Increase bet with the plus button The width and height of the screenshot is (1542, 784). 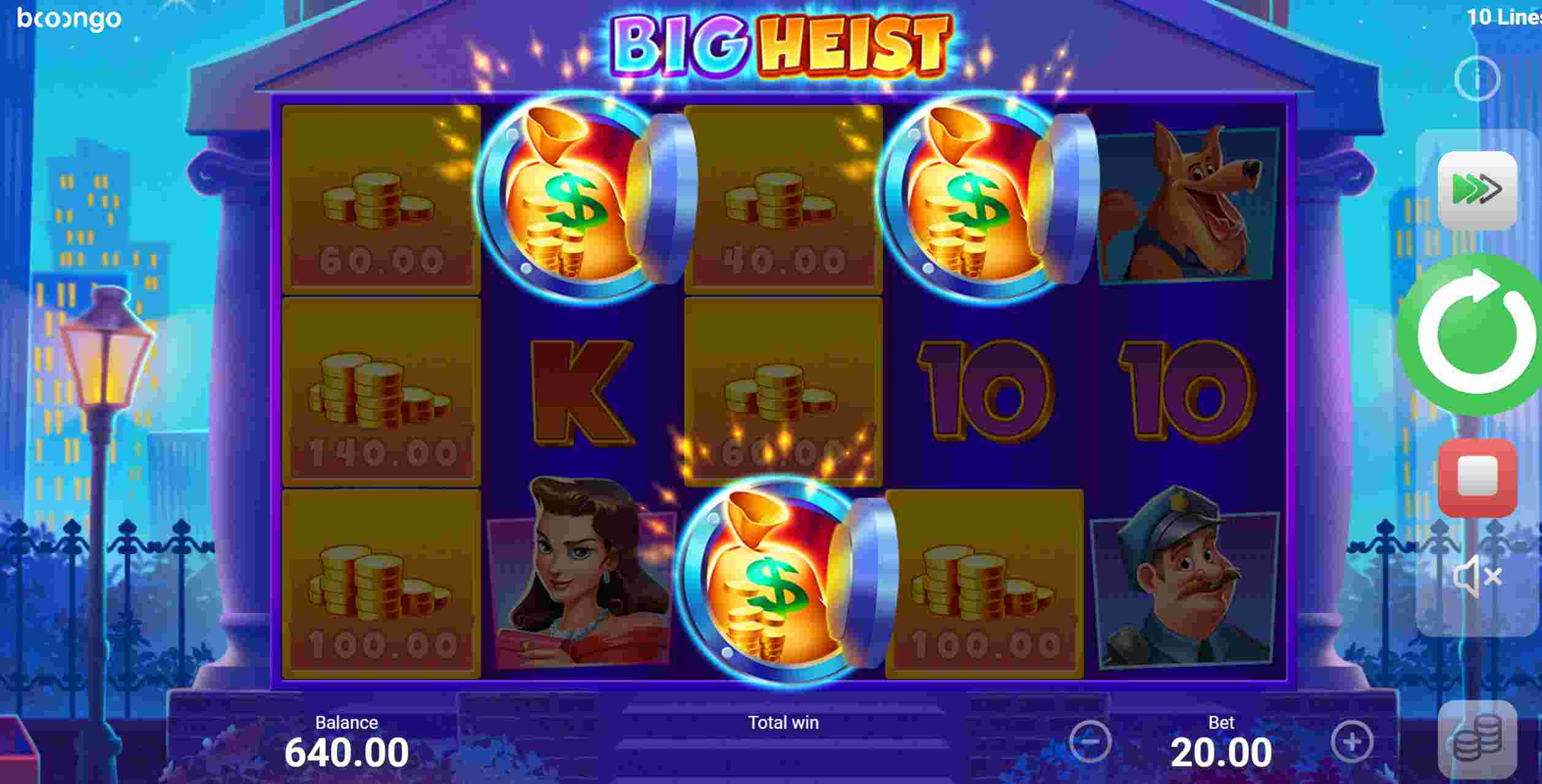1352,742
